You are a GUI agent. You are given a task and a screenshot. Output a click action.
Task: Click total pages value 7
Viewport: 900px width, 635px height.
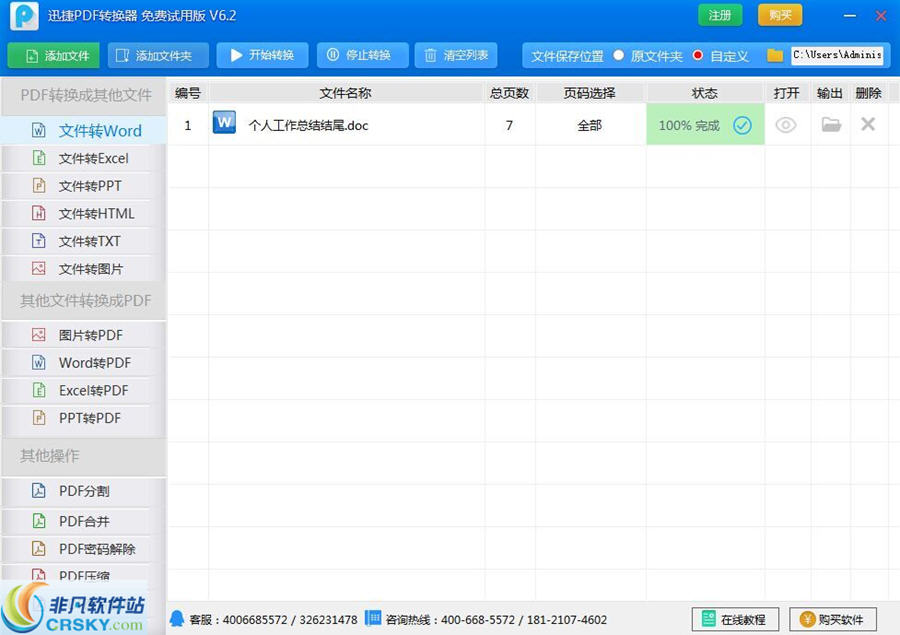pos(509,125)
